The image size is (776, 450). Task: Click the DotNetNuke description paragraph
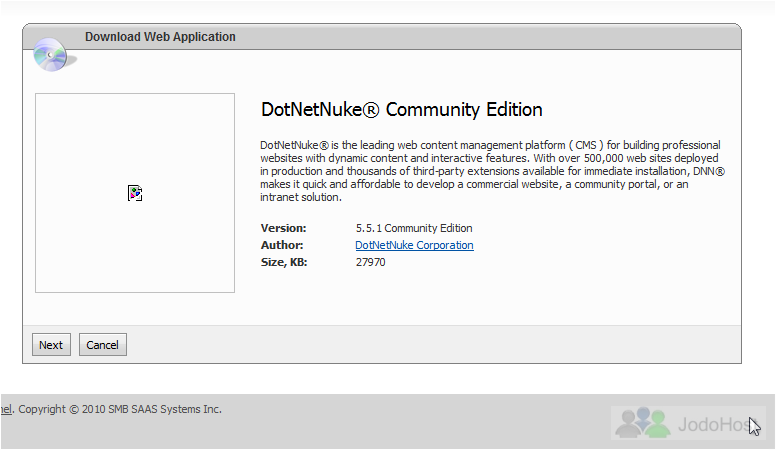[x=492, y=171]
